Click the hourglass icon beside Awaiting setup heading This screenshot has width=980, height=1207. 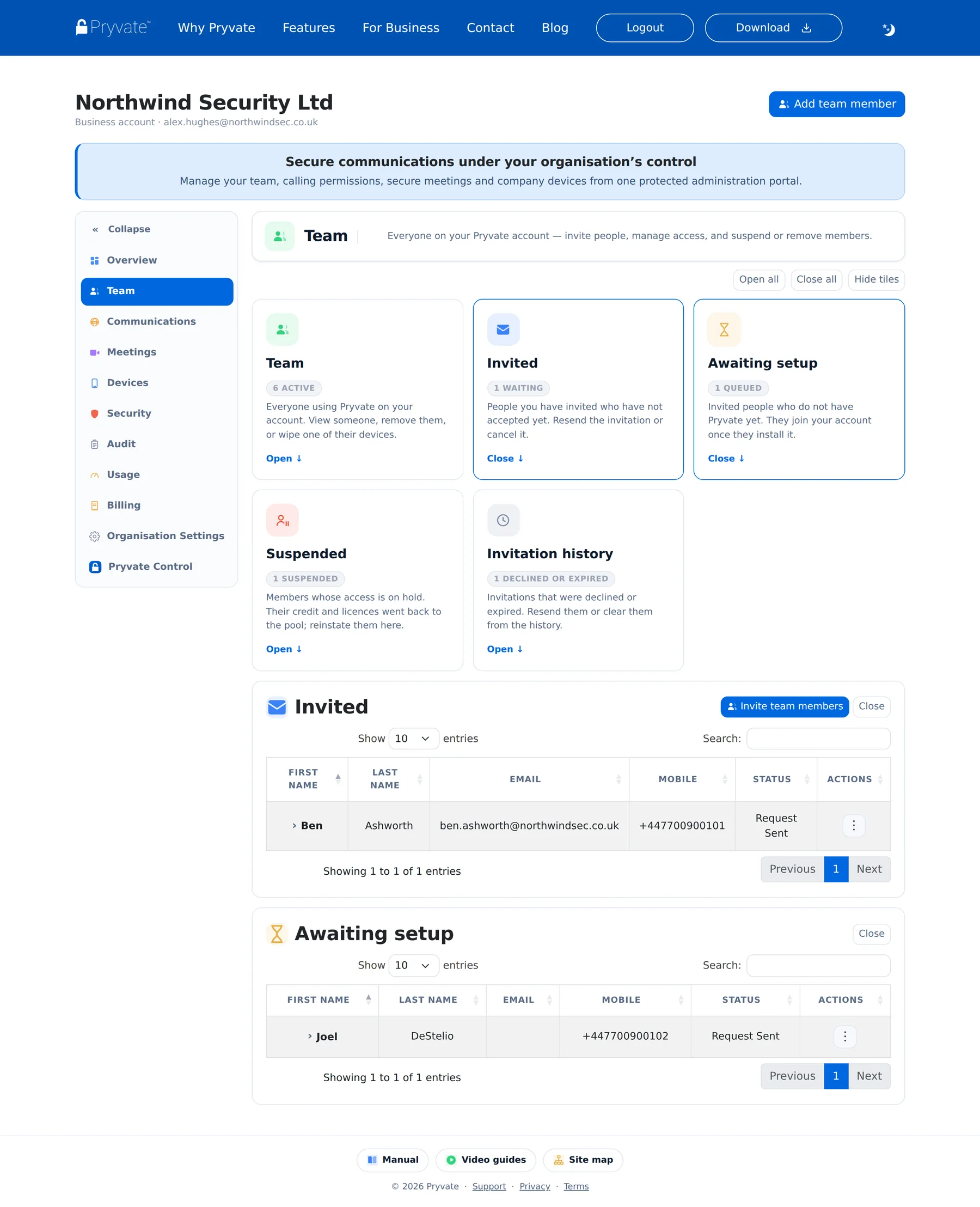click(x=277, y=934)
